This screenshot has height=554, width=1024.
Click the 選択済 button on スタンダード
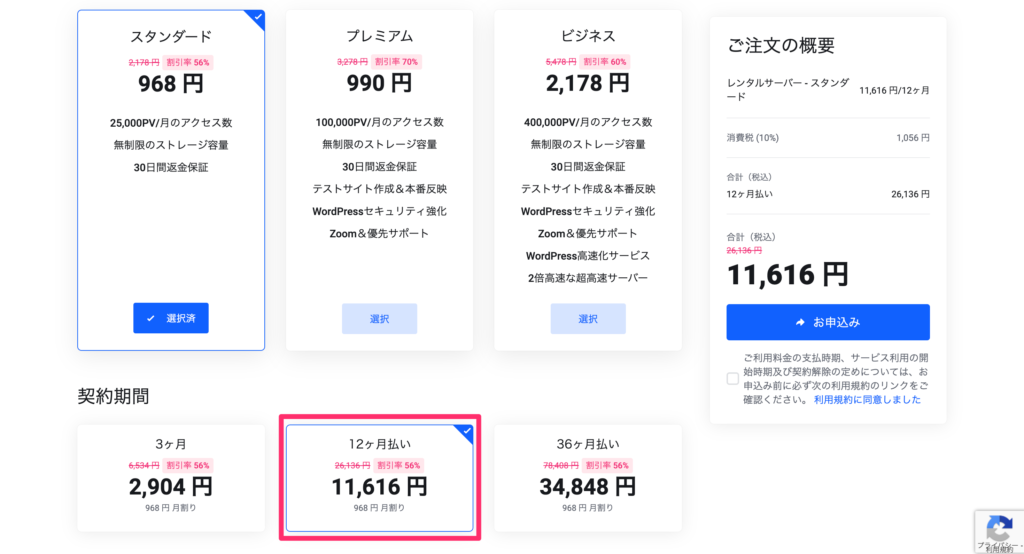point(171,318)
